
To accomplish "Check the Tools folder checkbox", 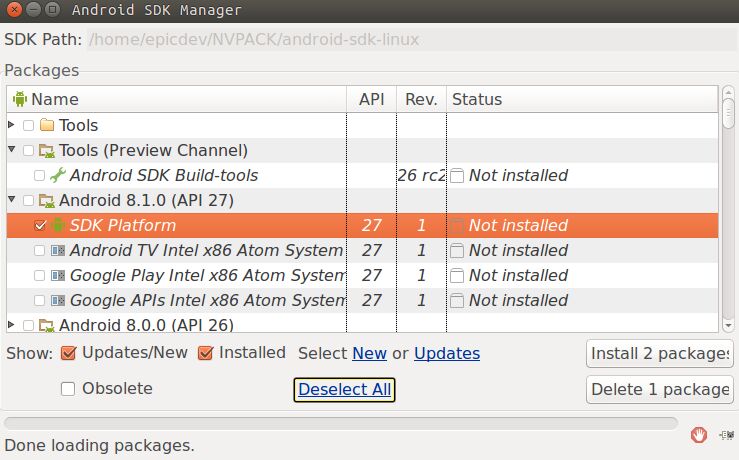I will click(x=28, y=125).
